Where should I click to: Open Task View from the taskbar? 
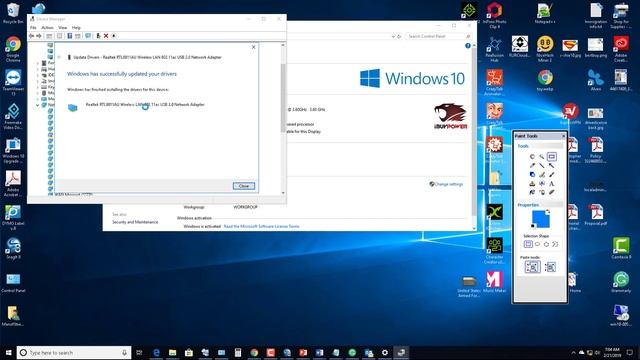point(139,352)
